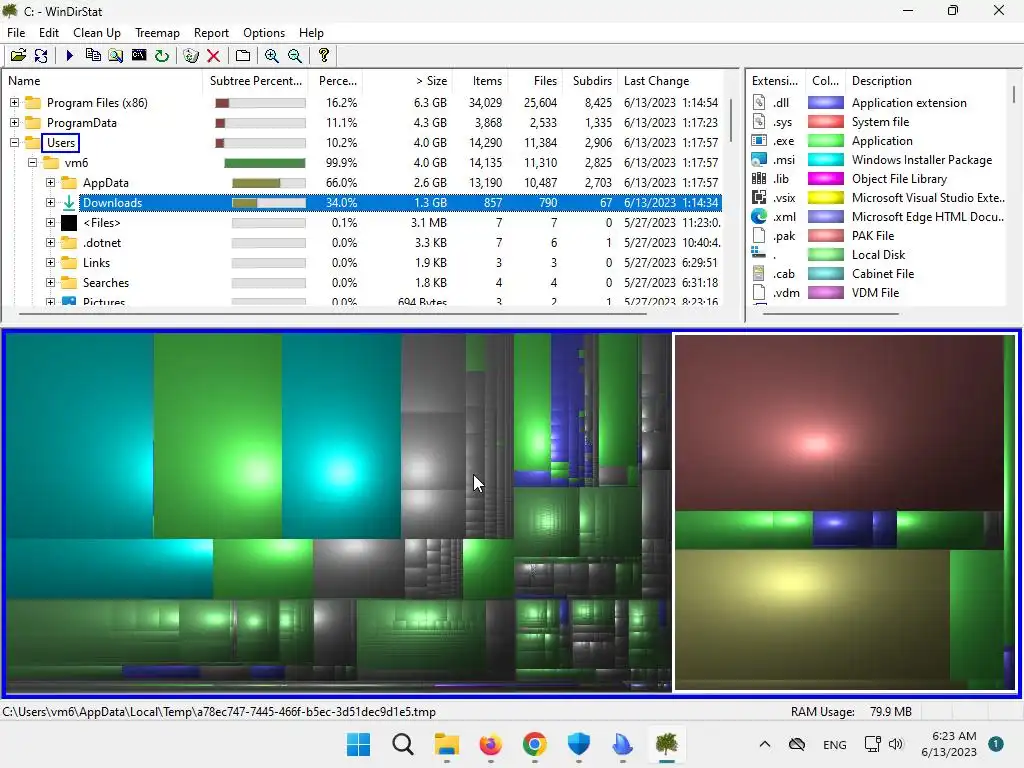Click the .lib library icon

759,178
